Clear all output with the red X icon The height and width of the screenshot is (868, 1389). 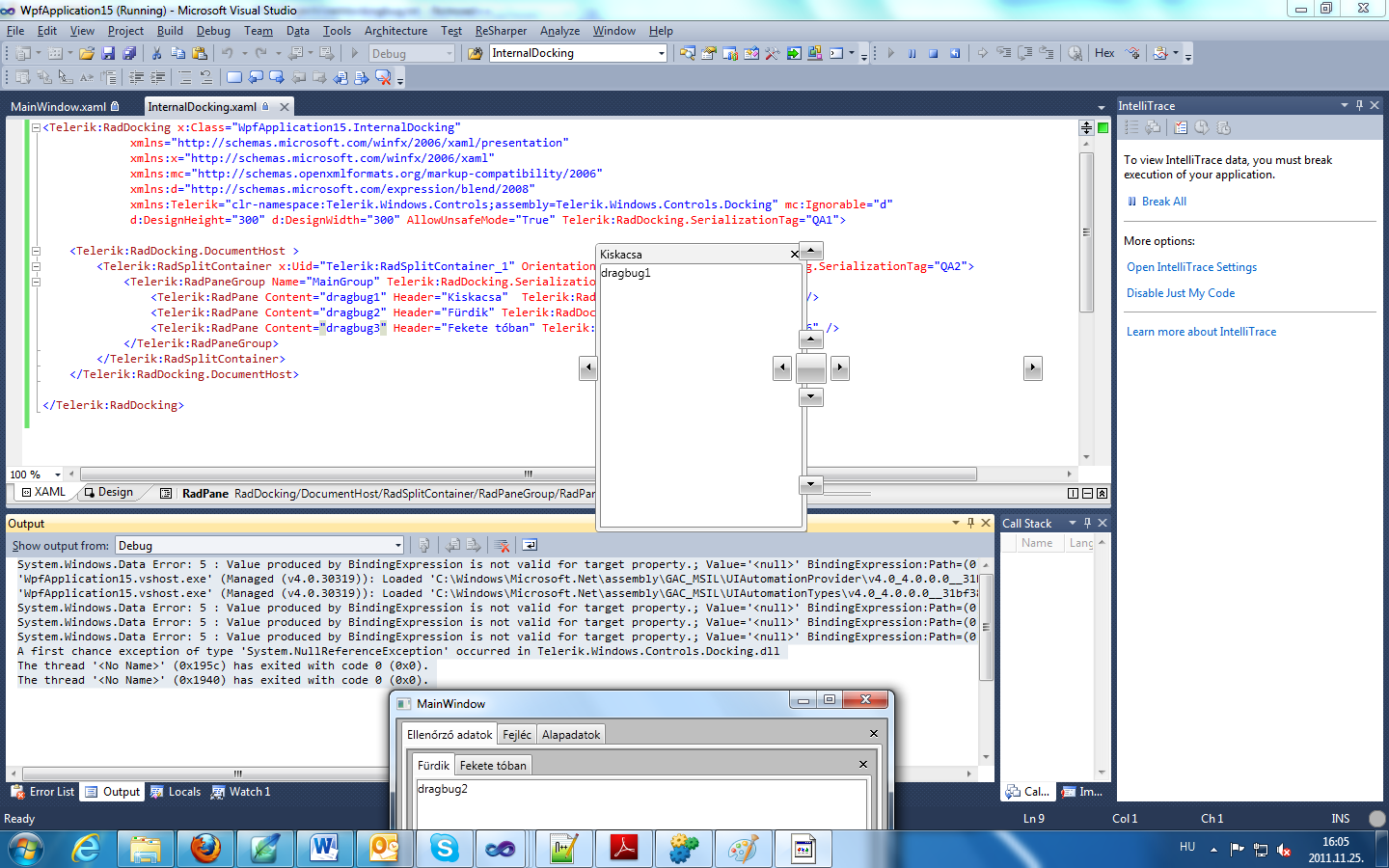point(502,546)
